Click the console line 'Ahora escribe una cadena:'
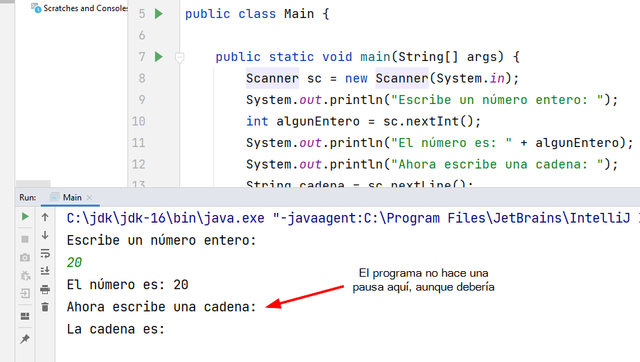Image resolution: width=640 pixels, height=362 pixels. 161,306
